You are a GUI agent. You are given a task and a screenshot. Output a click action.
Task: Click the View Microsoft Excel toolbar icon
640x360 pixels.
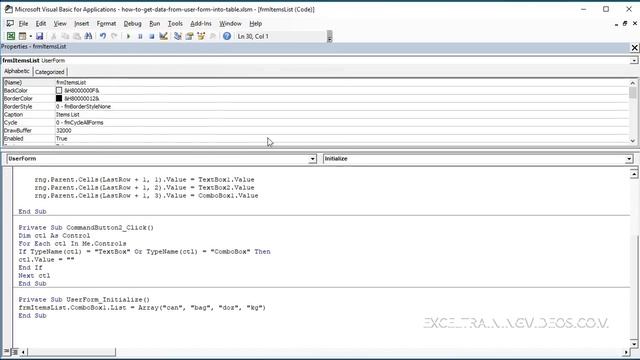pyautogui.click(x=11, y=36)
